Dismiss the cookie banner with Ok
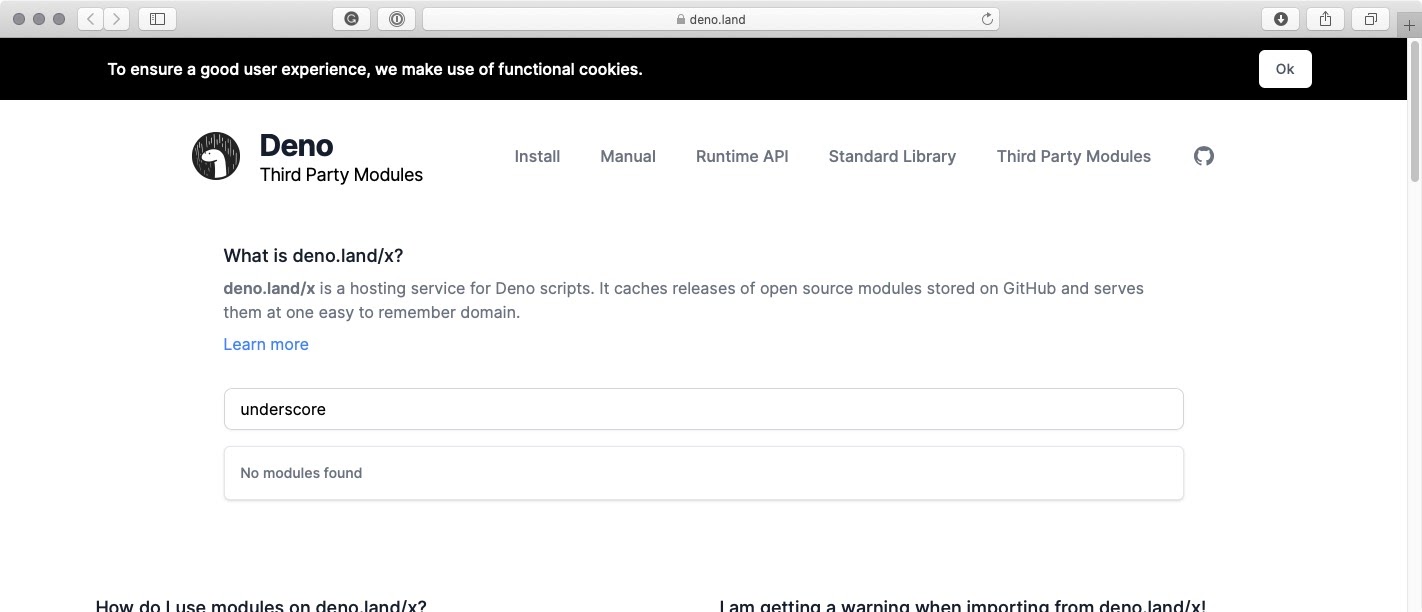This screenshot has height=612, width=1422. pos(1285,69)
